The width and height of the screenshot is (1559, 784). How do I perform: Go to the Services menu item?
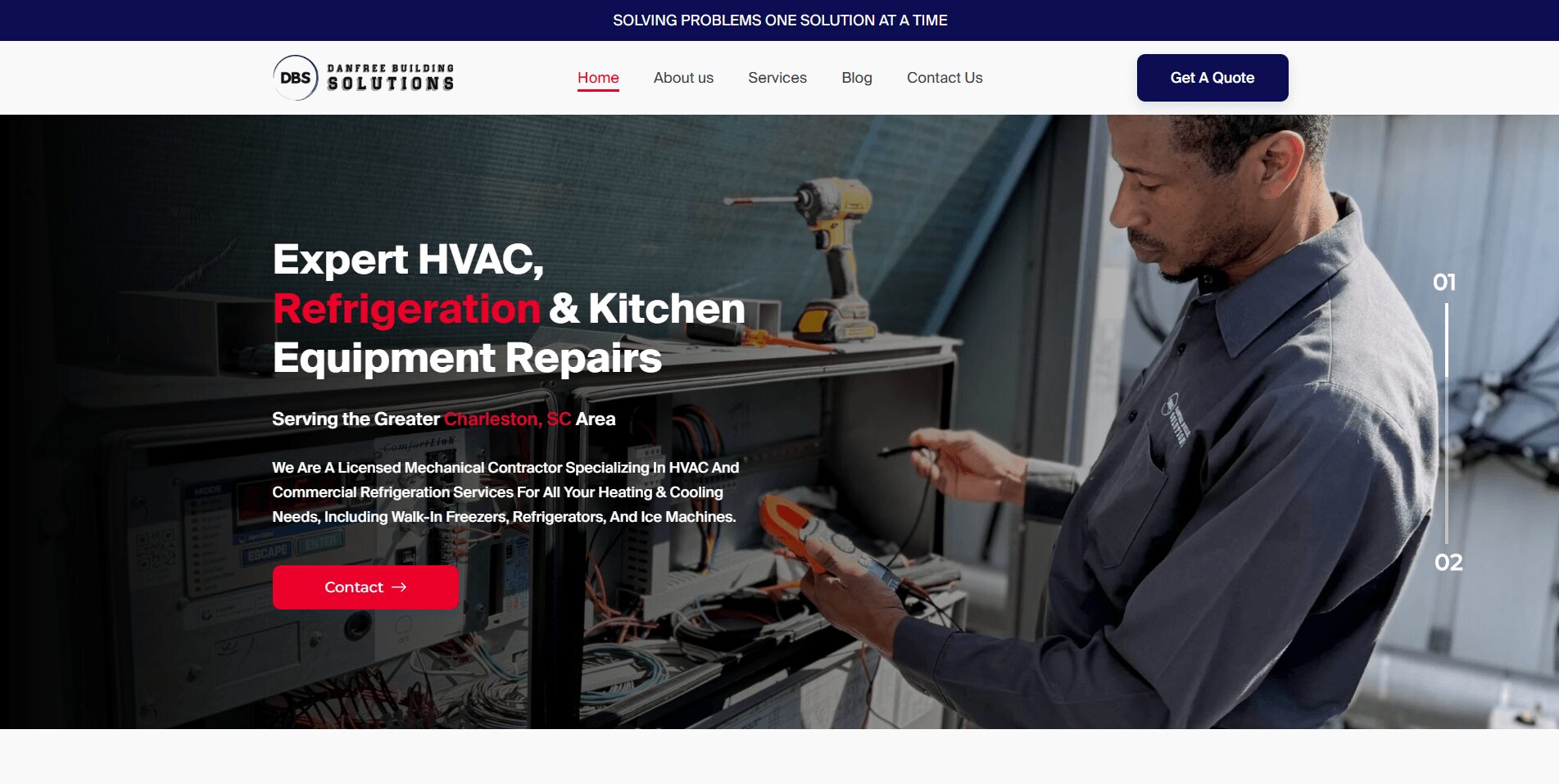point(777,78)
